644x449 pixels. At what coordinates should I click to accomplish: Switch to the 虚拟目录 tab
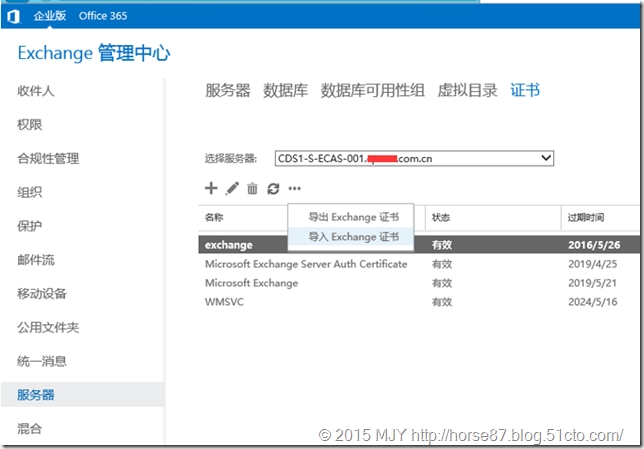pos(467,90)
